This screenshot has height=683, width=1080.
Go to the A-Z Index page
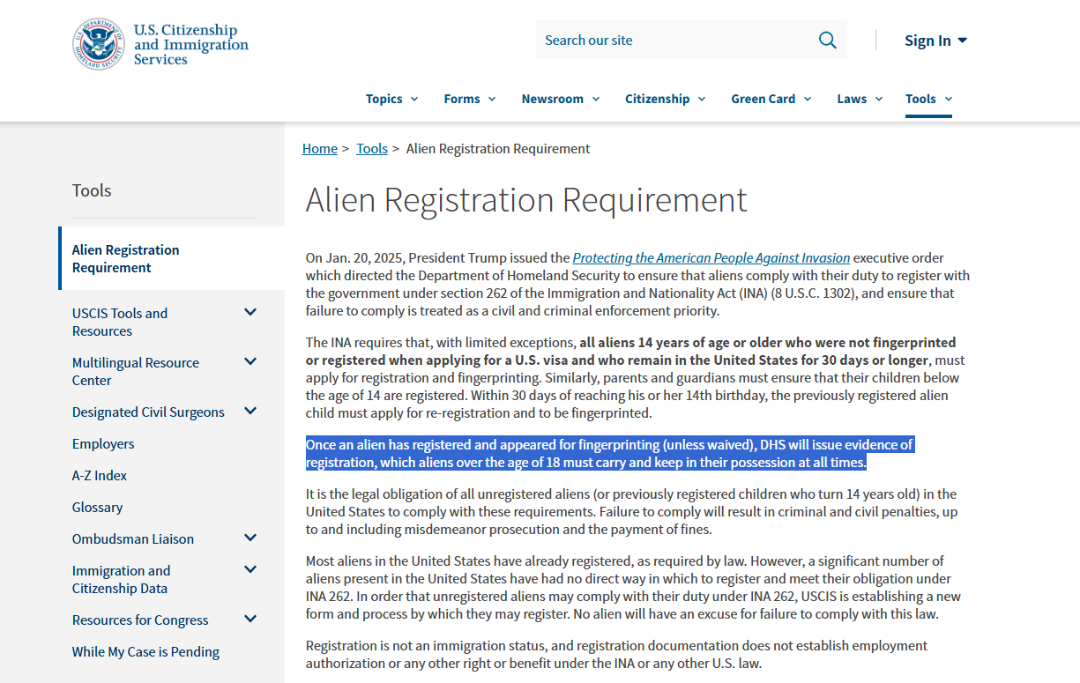[x=99, y=476]
